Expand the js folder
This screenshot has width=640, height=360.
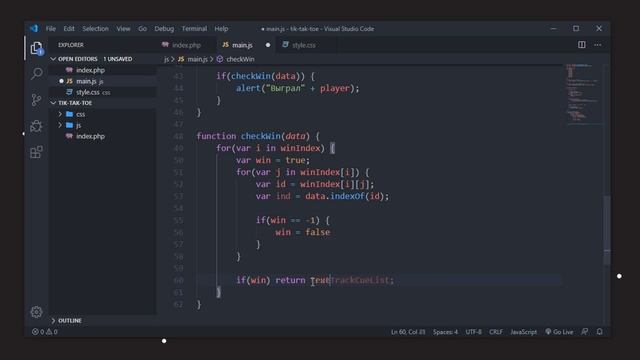pos(78,125)
